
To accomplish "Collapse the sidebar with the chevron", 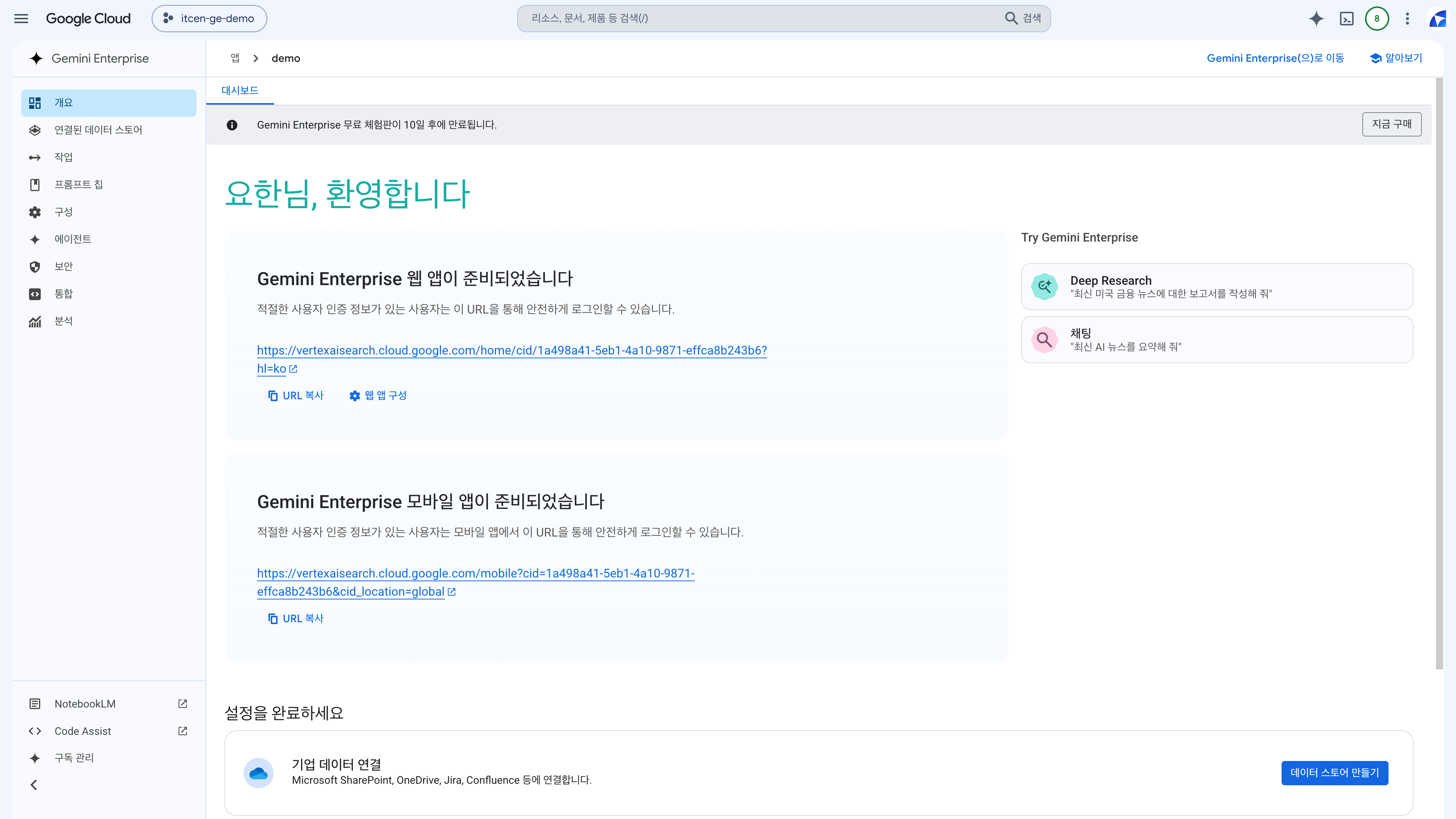I will [34, 784].
